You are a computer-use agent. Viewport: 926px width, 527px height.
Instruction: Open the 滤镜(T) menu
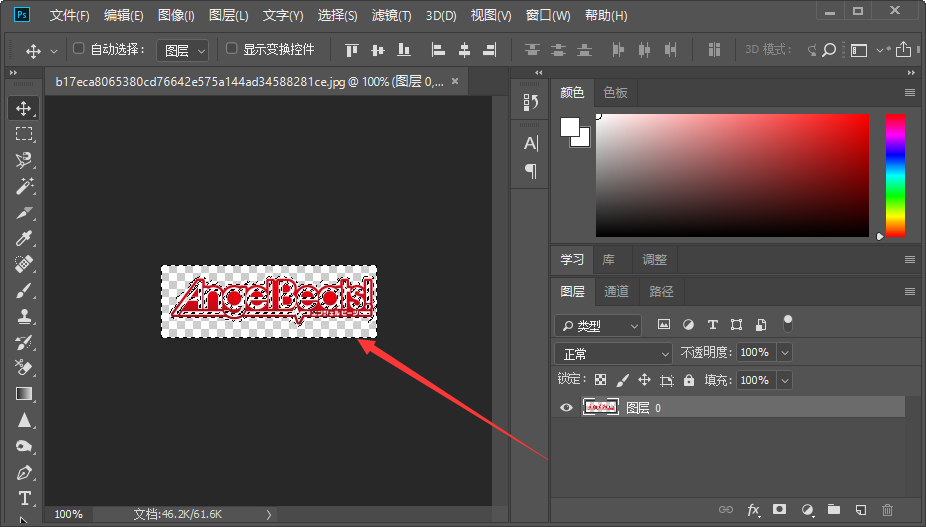tap(391, 16)
